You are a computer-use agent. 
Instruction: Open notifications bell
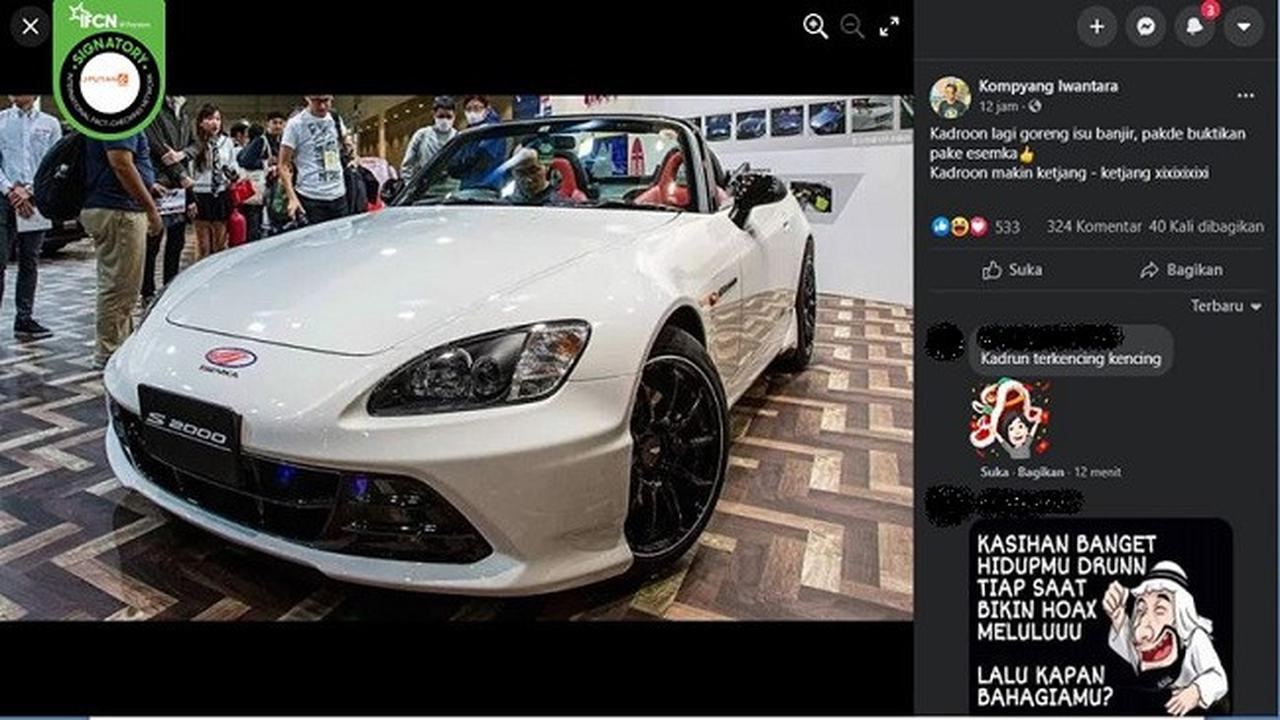tap(1195, 27)
